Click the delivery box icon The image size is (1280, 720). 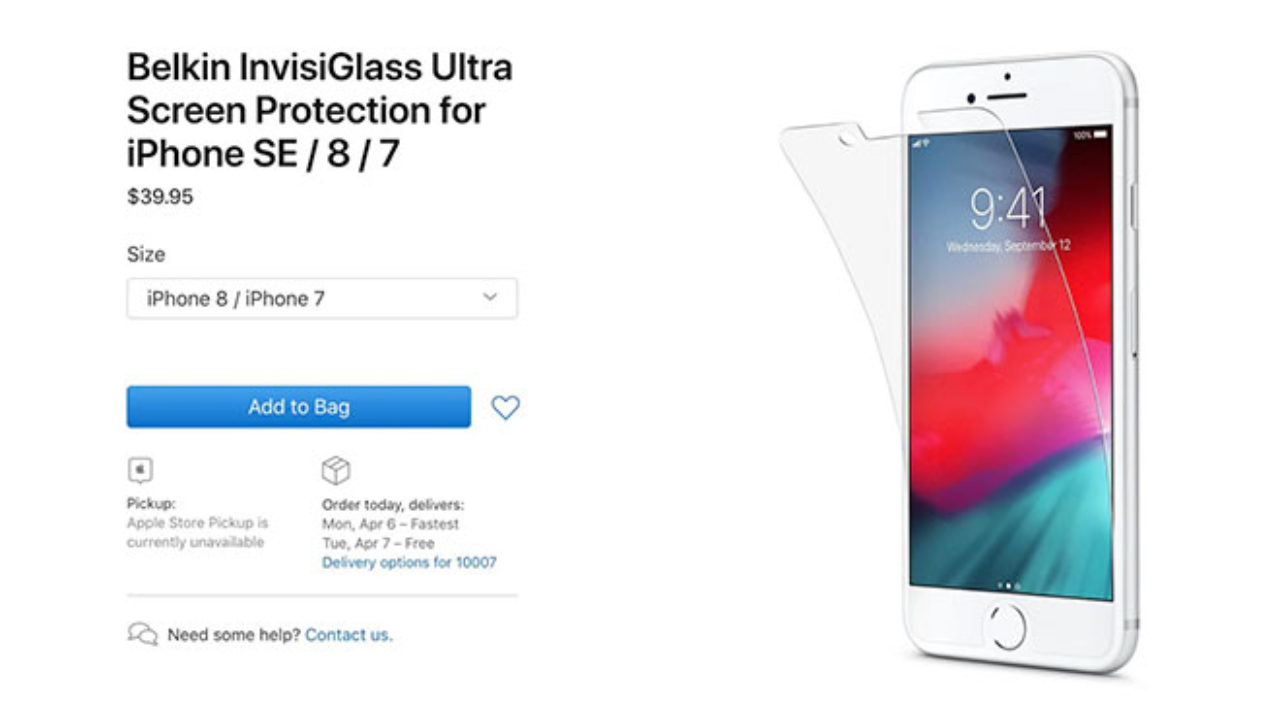[336, 470]
